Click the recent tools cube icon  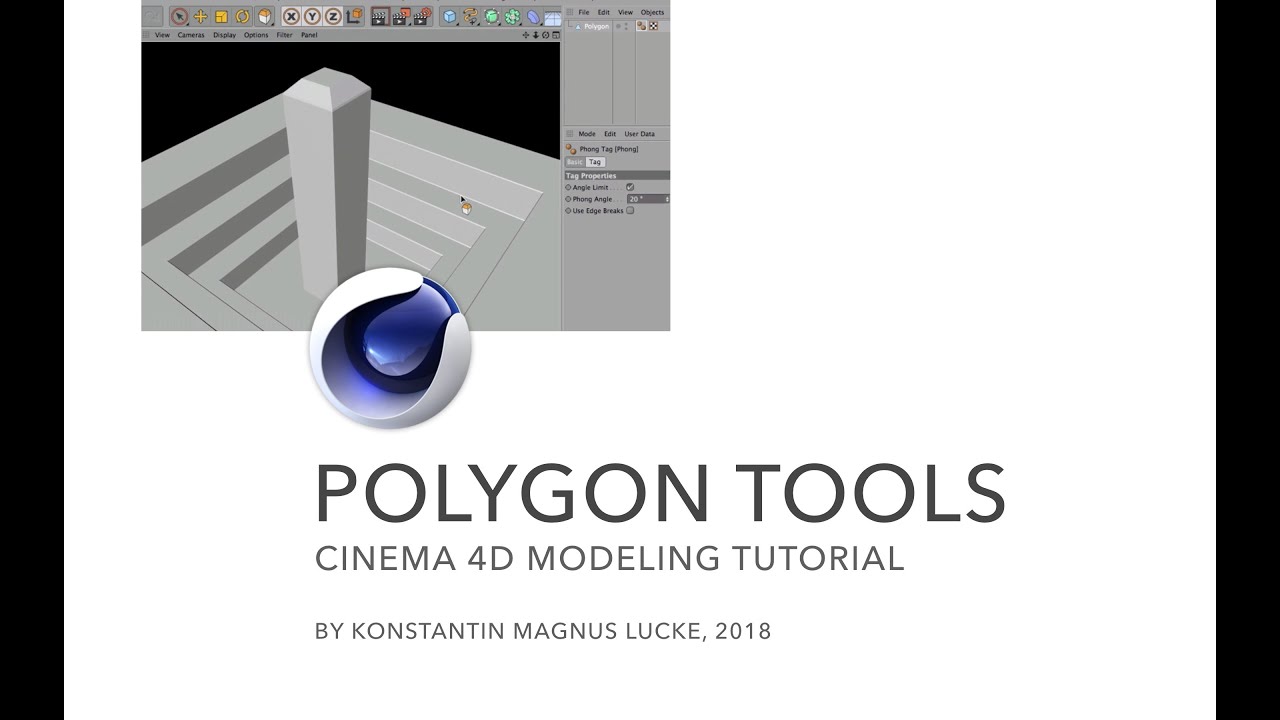pos(264,16)
